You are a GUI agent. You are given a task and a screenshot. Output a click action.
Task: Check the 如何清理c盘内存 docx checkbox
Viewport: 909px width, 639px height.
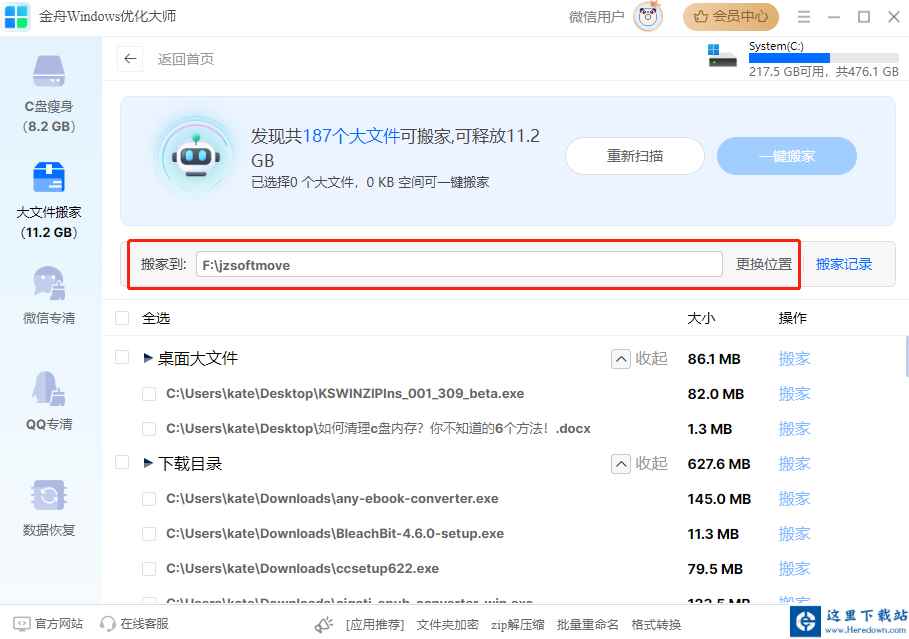149,429
